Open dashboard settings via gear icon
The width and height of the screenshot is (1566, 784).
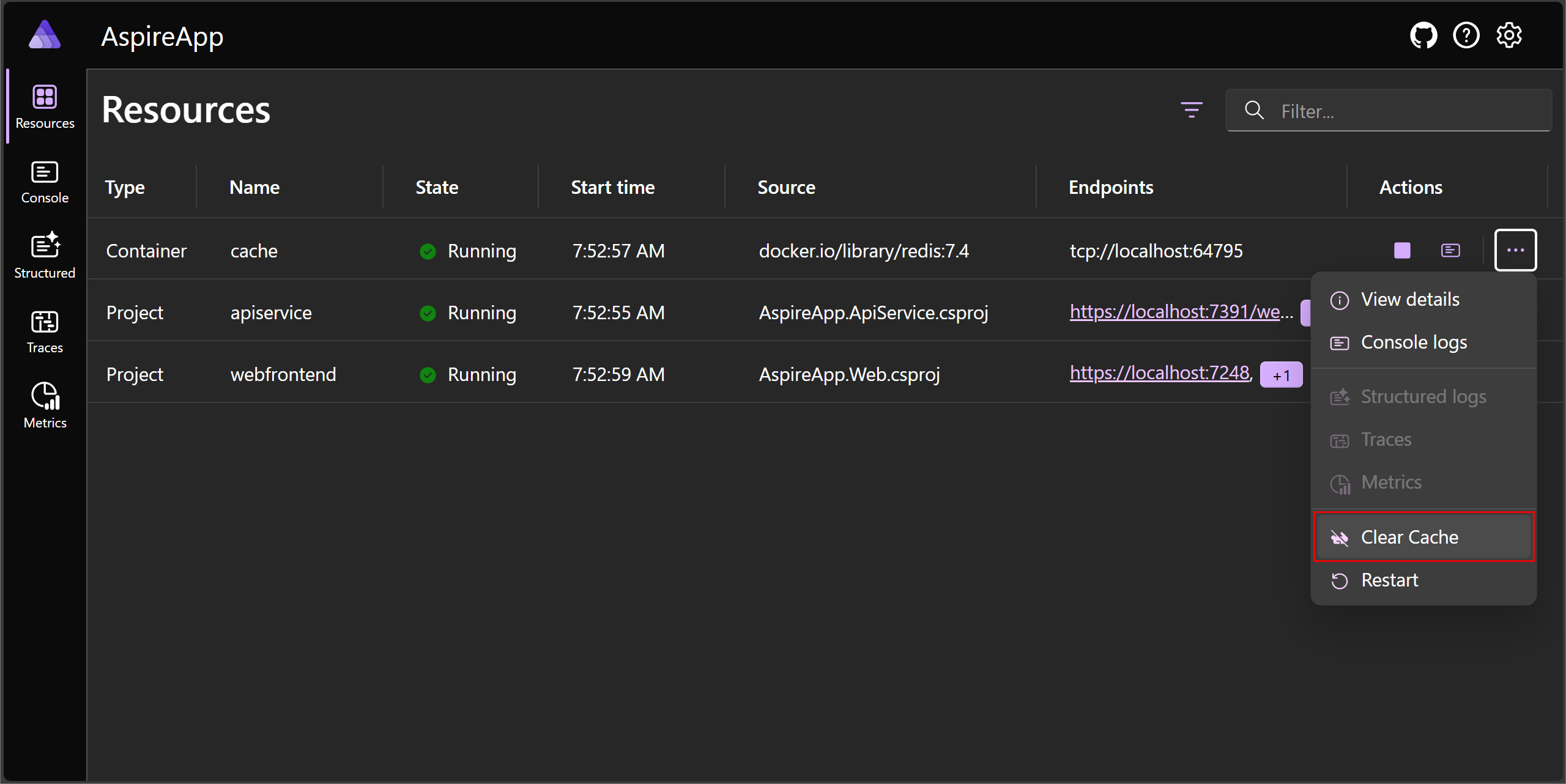pos(1509,35)
